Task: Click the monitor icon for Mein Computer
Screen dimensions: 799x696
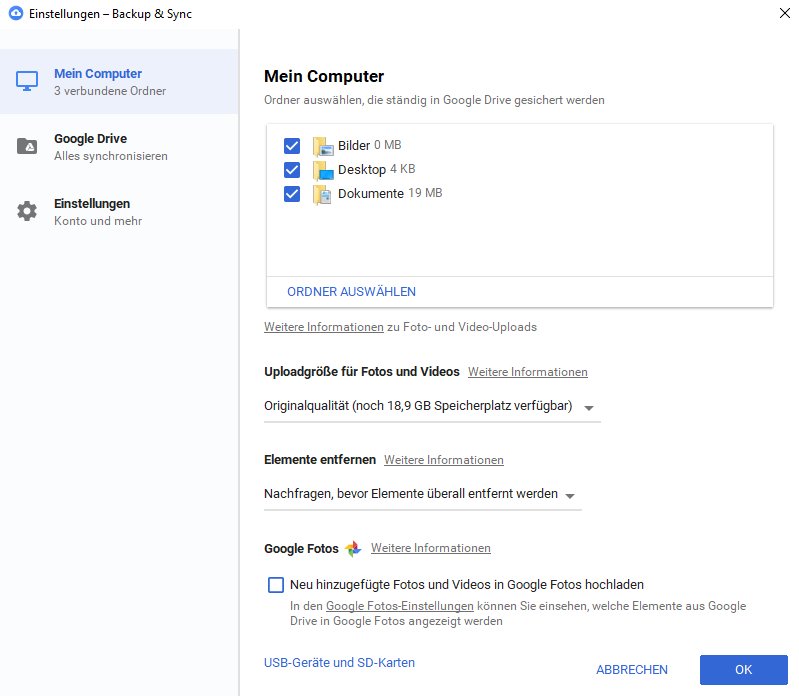Action: pyautogui.click(x=27, y=81)
